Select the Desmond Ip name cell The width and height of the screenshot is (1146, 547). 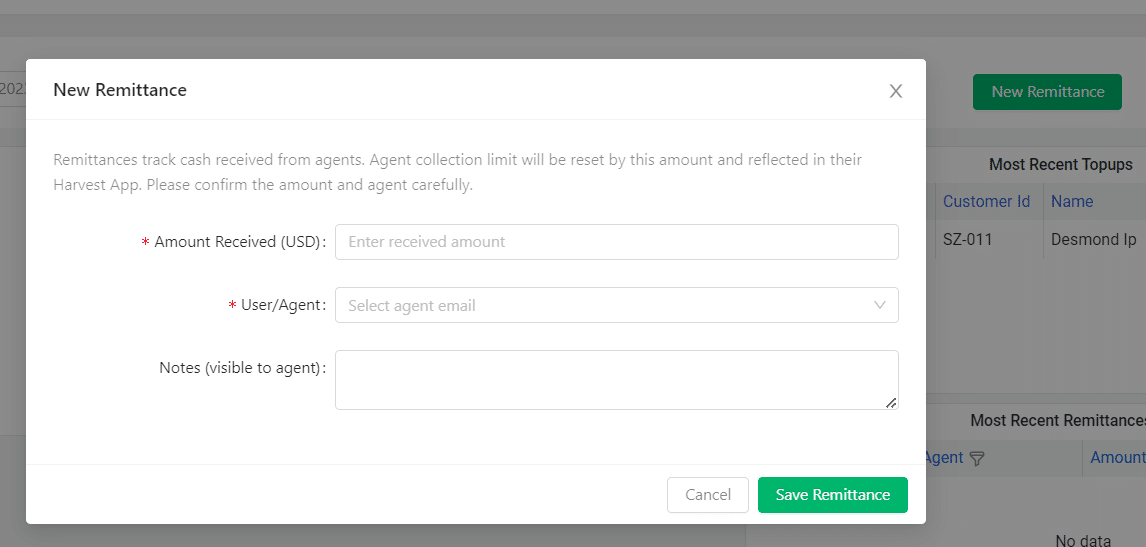coord(1094,240)
